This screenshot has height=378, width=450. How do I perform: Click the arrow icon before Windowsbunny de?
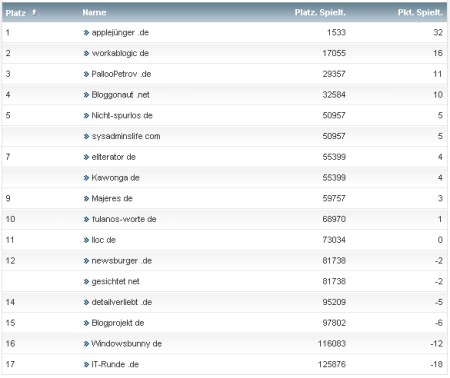[86, 344]
